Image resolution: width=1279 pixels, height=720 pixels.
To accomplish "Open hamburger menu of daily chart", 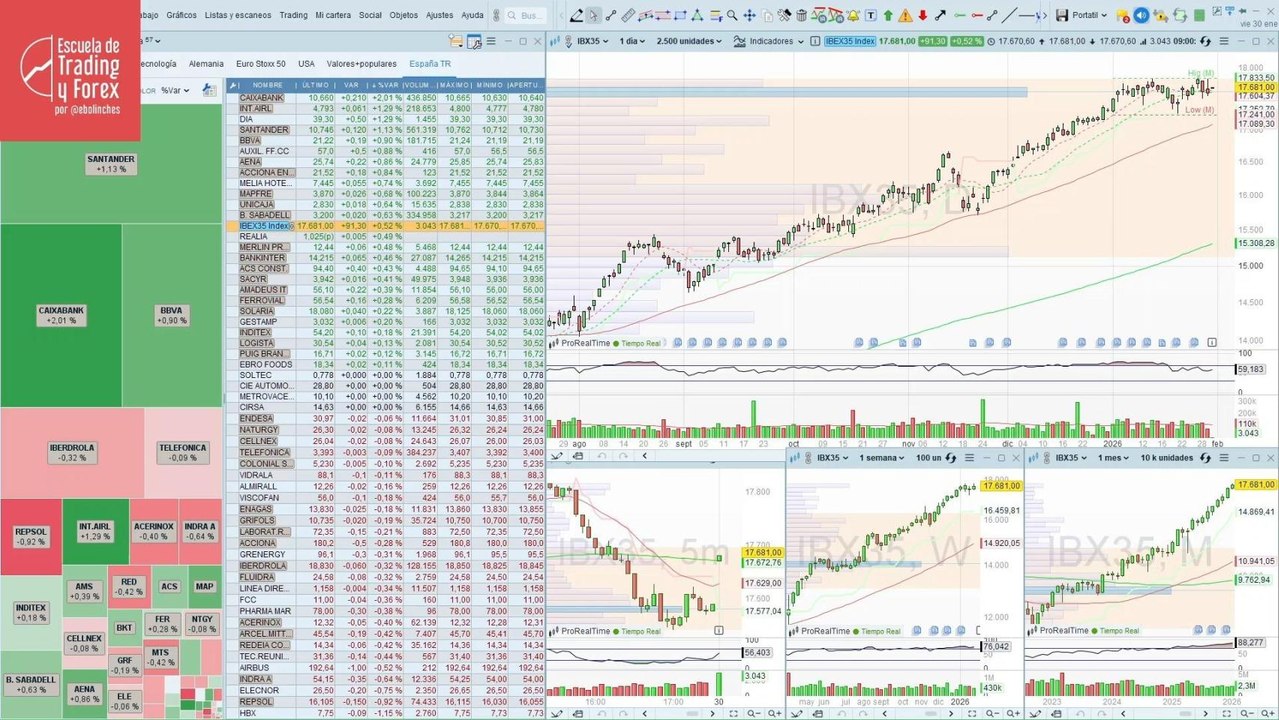I will (1224, 41).
